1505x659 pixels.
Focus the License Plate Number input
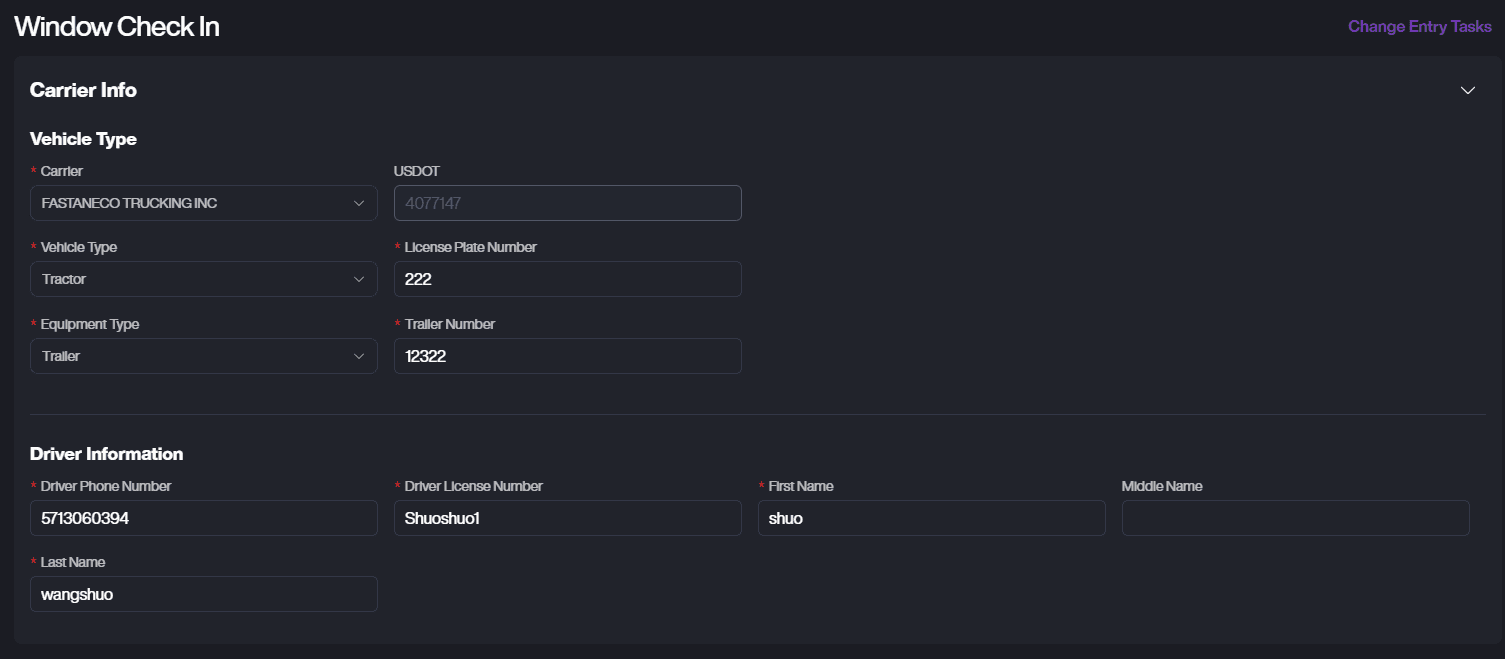point(567,279)
